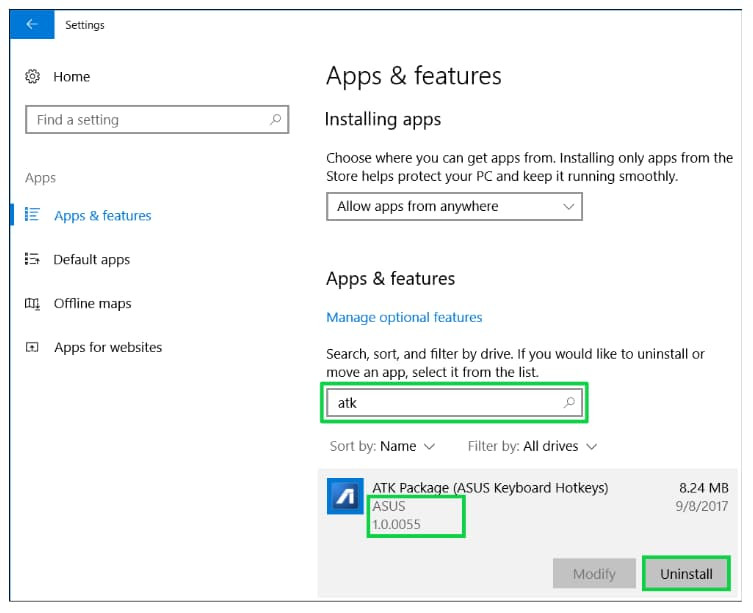The image size is (753, 613).
Task: Open Apps for websites section
Action: coord(108,347)
